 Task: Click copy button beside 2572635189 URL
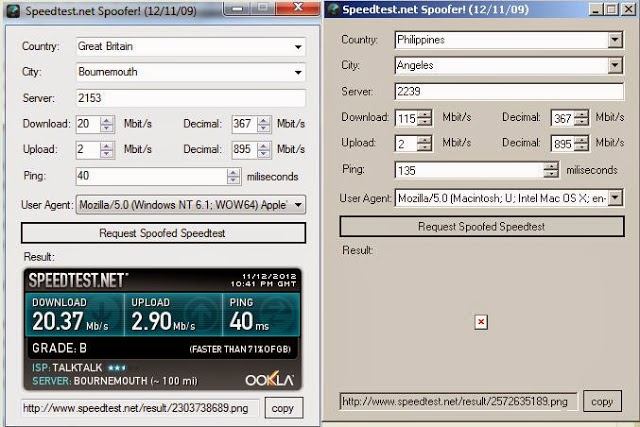tap(602, 402)
